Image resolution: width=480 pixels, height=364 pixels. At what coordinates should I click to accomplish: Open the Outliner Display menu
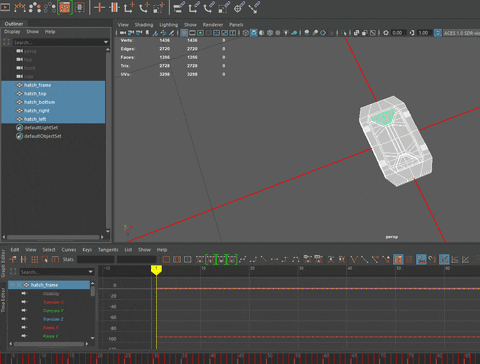pos(12,32)
